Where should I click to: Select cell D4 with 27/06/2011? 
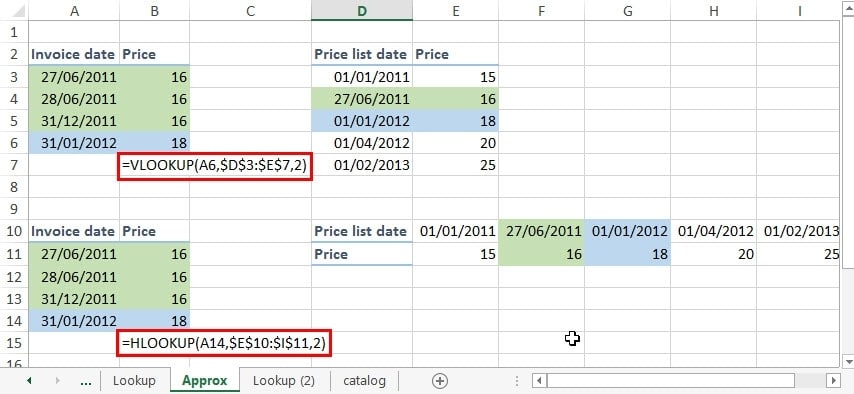pyautogui.click(x=362, y=99)
